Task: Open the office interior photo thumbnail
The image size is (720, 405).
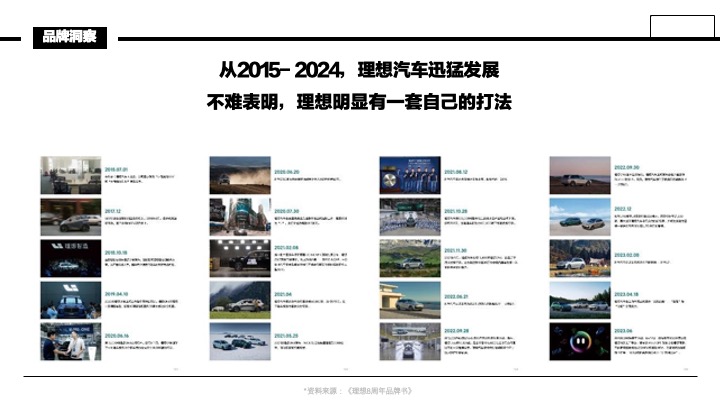Action: point(71,175)
